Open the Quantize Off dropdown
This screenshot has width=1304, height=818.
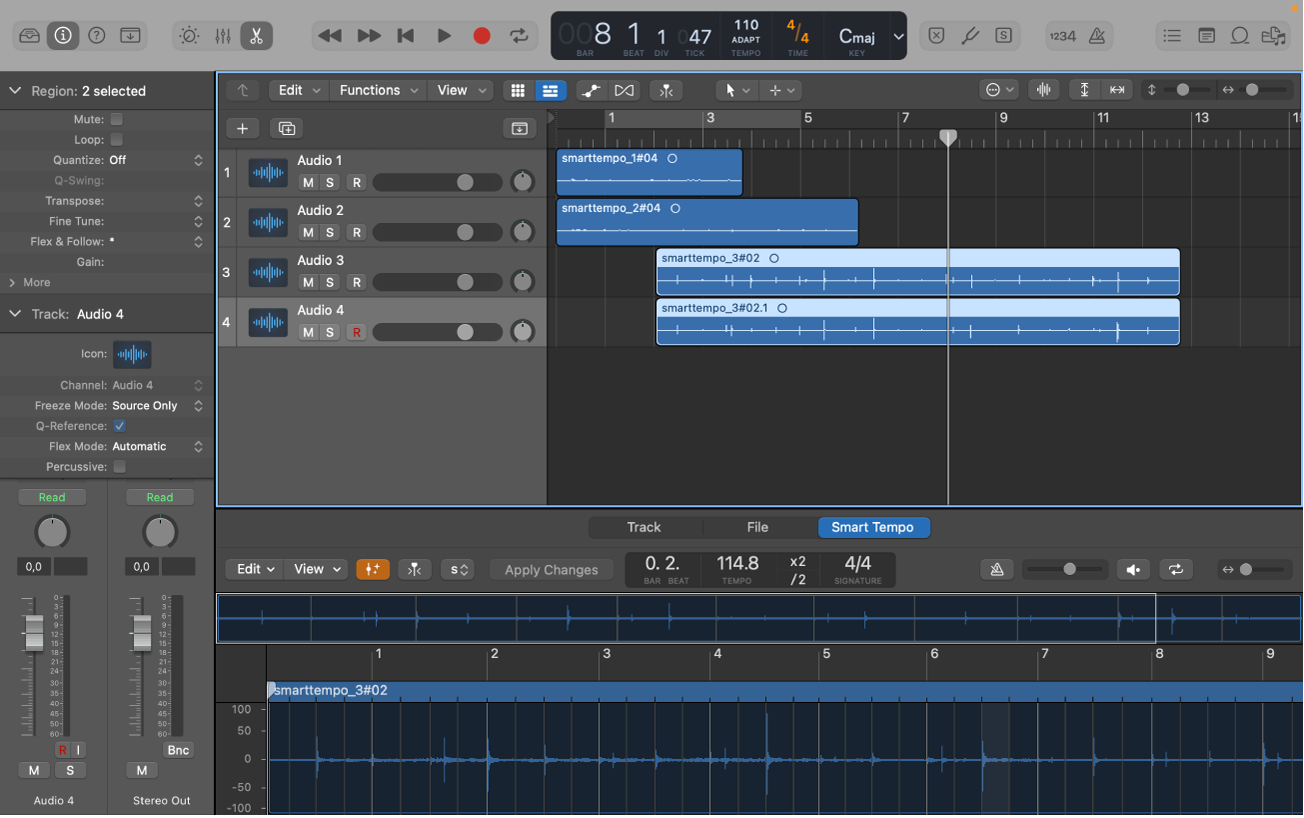[x=156, y=160]
